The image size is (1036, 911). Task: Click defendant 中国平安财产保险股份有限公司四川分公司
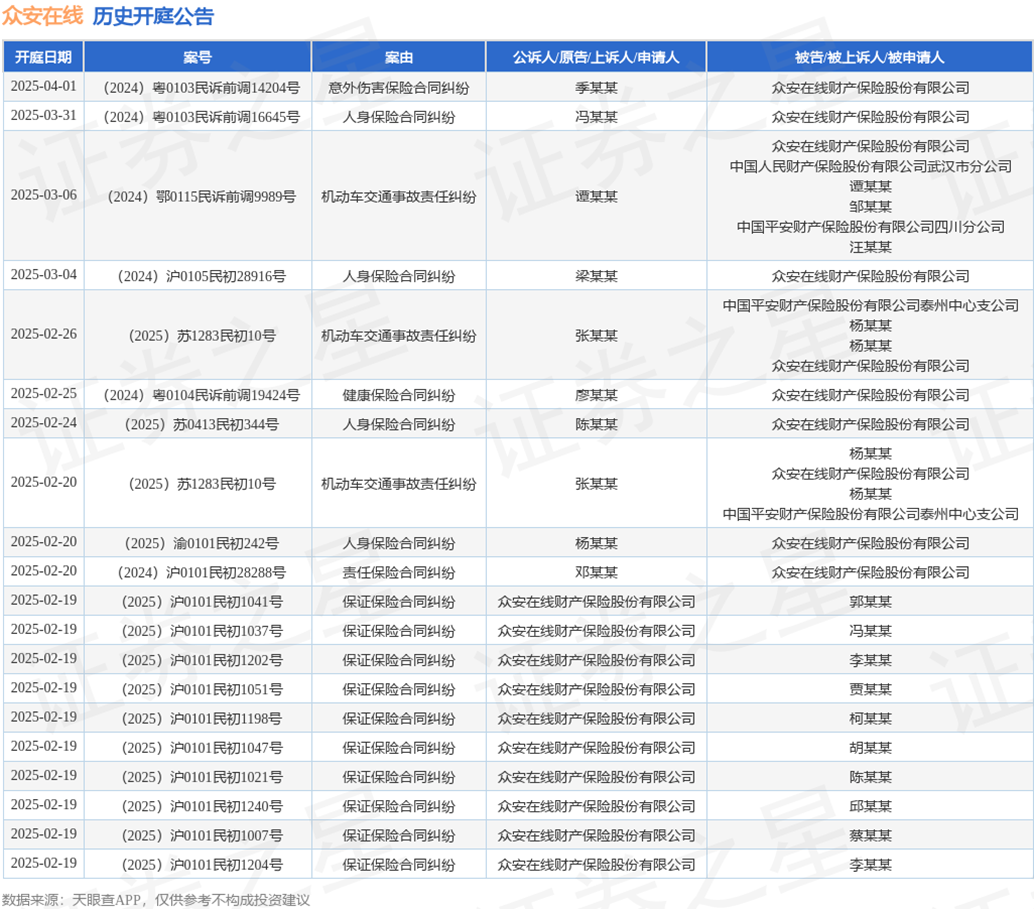(x=870, y=227)
